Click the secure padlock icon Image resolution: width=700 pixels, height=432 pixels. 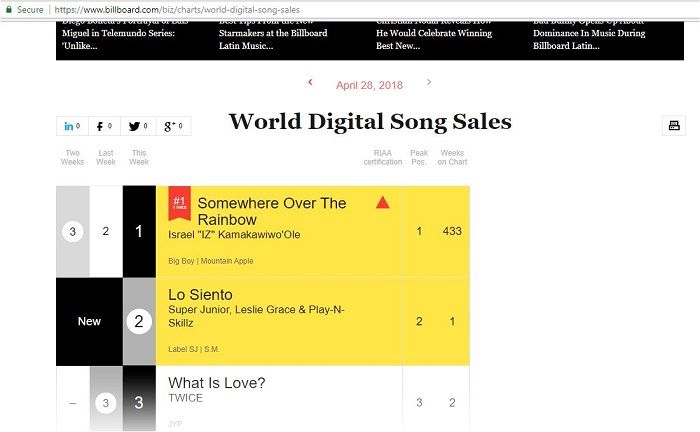pos(8,9)
